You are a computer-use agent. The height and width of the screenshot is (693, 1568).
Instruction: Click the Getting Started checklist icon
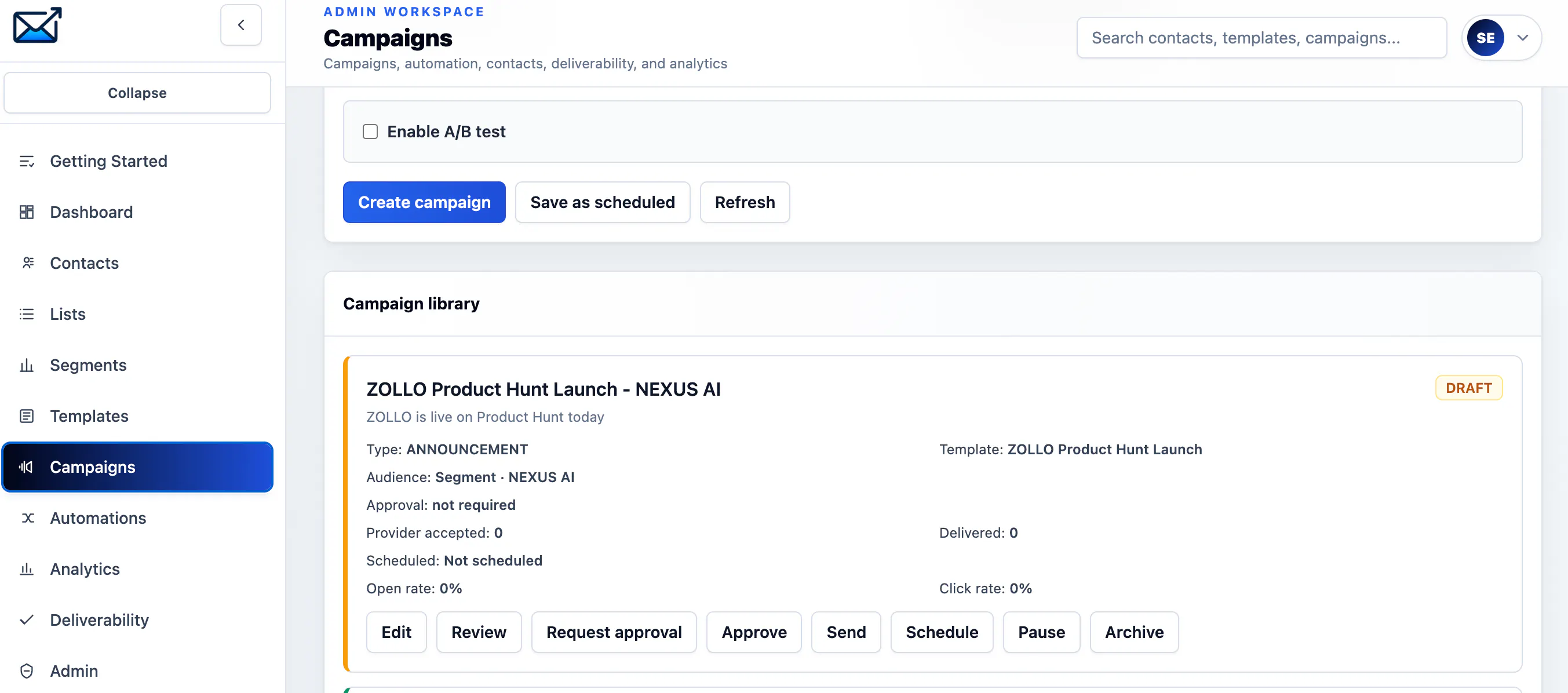(x=27, y=161)
